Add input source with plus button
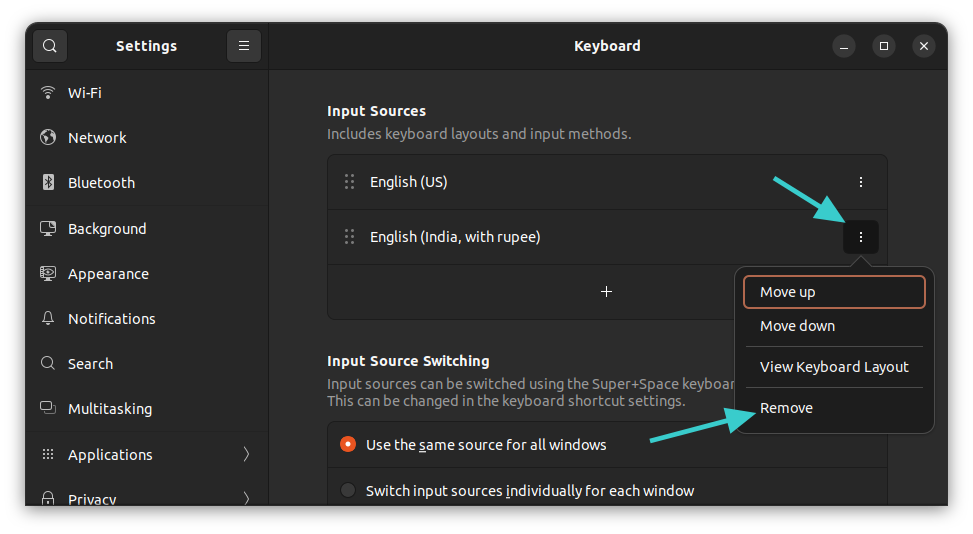This screenshot has height=534, width=973. click(606, 292)
